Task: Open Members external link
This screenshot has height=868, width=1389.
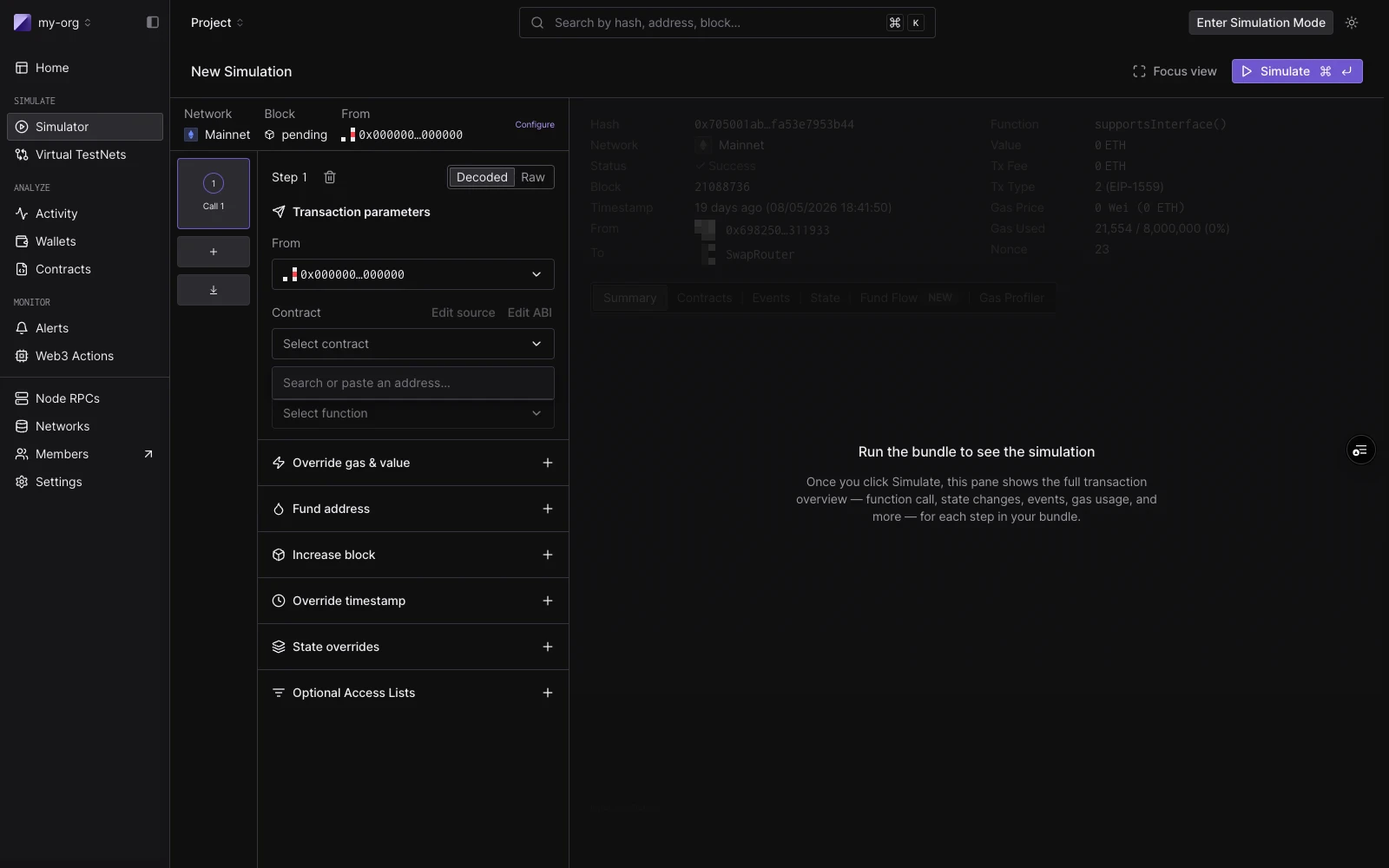Action: tap(85, 454)
